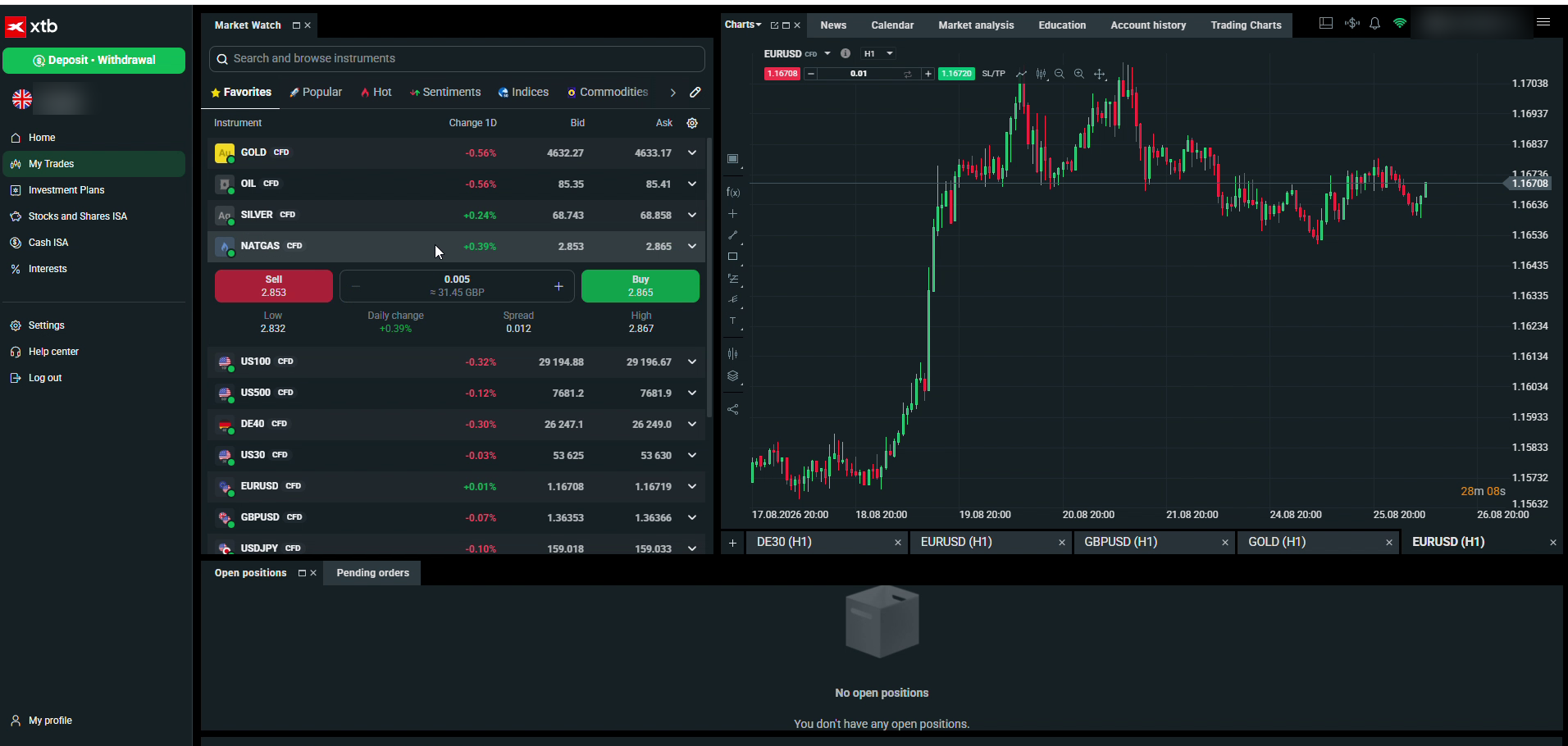Open the H1 timeframe dropdown

878,53
